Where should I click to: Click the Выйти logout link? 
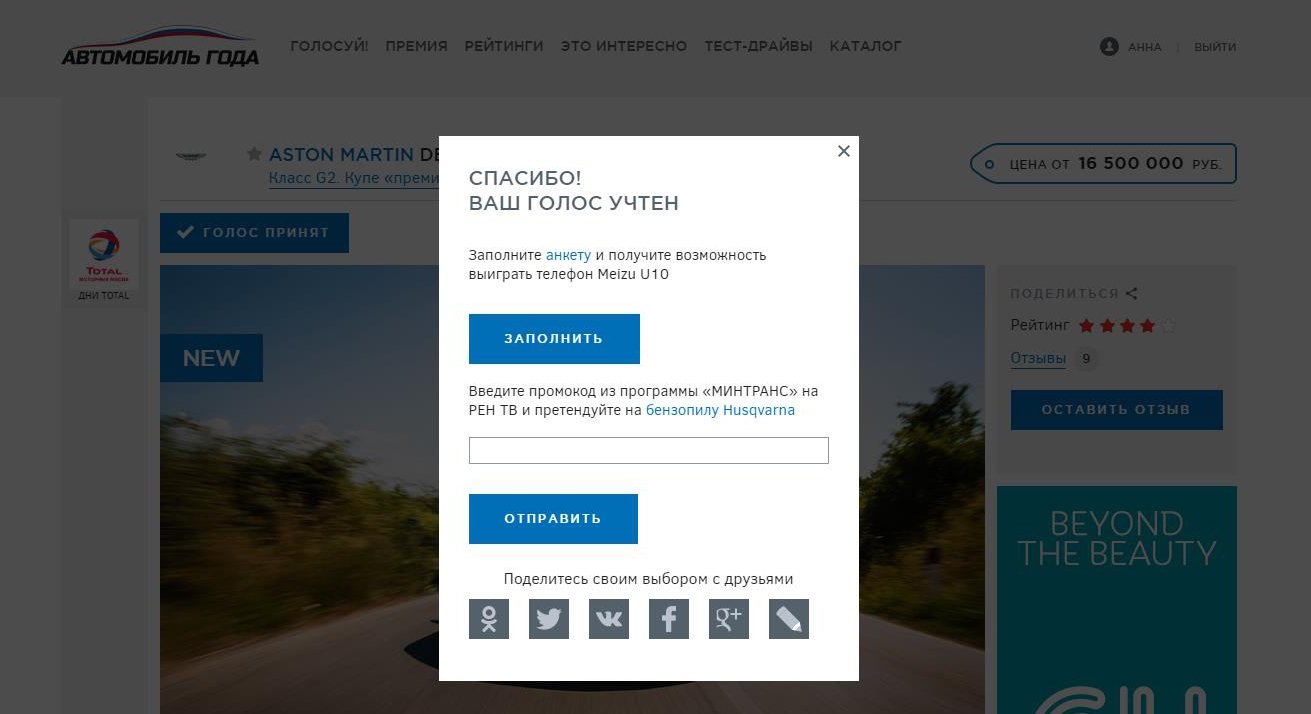tap(1215, 47)
